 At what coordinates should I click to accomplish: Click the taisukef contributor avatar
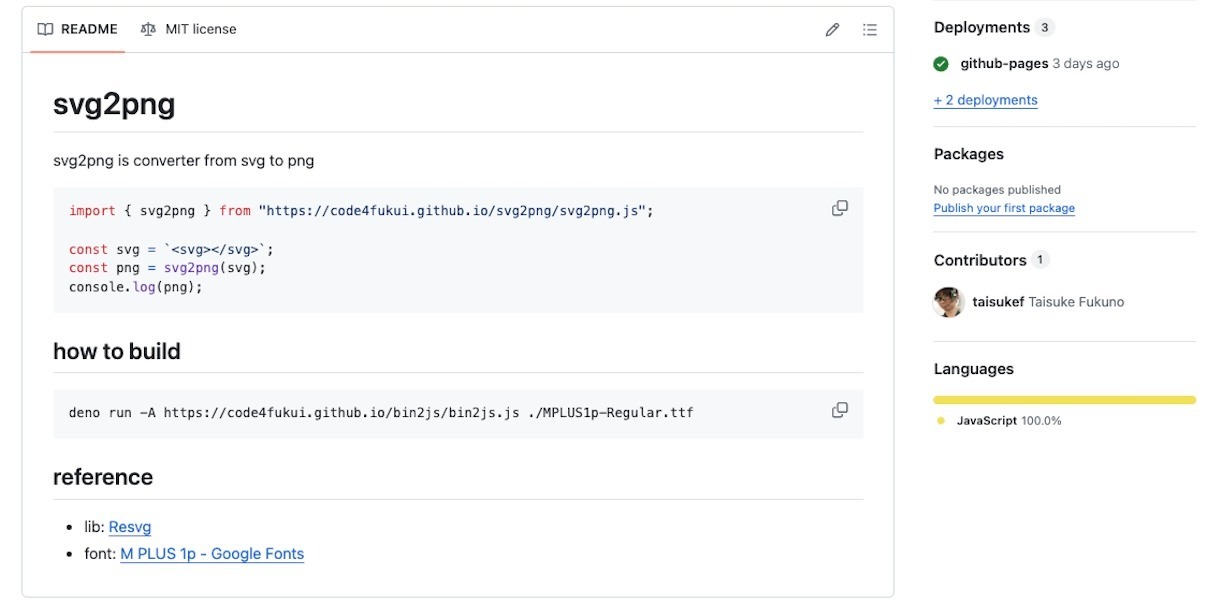[x=948, y=302]
